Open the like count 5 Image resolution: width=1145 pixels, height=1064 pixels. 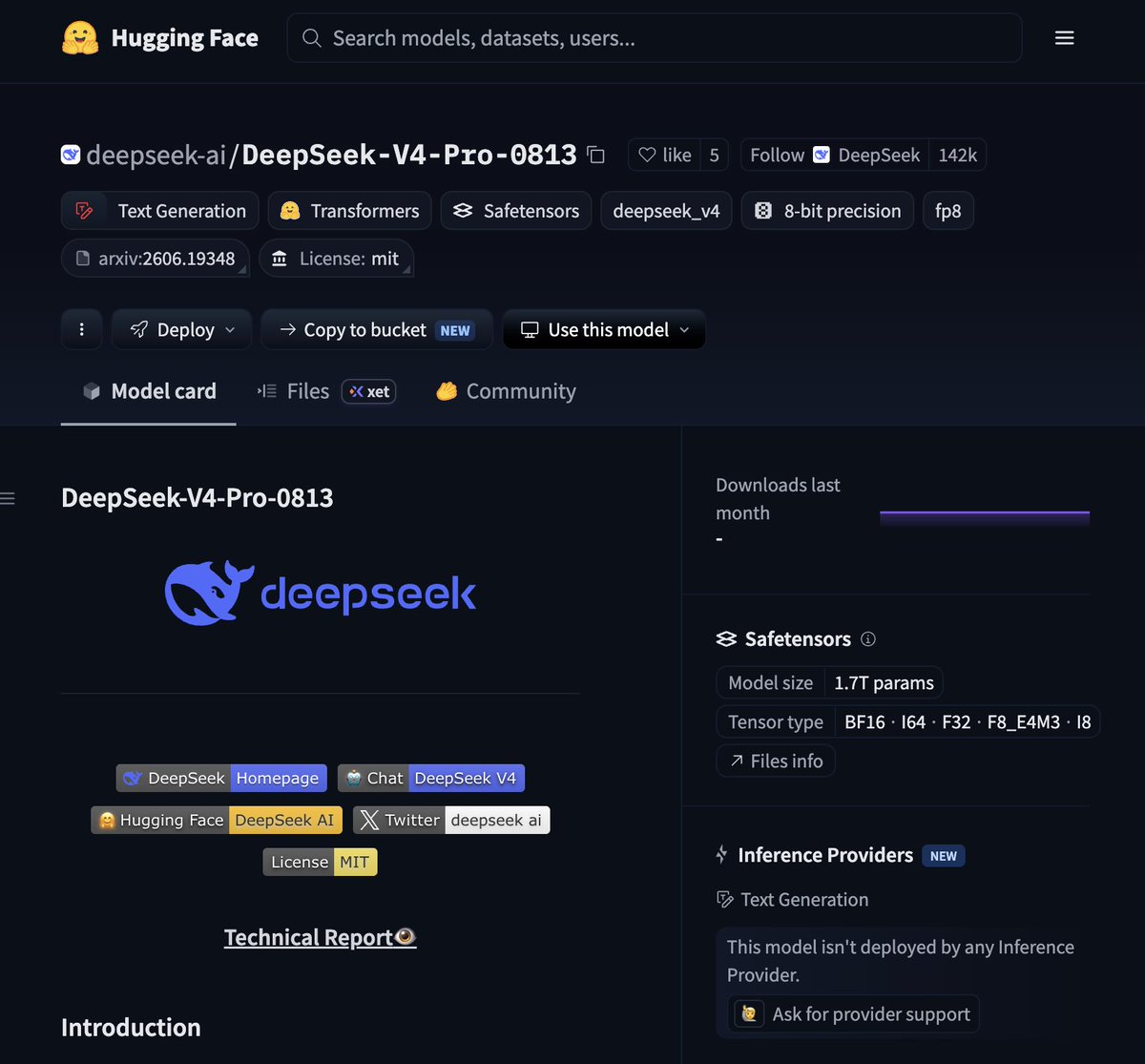714,155
